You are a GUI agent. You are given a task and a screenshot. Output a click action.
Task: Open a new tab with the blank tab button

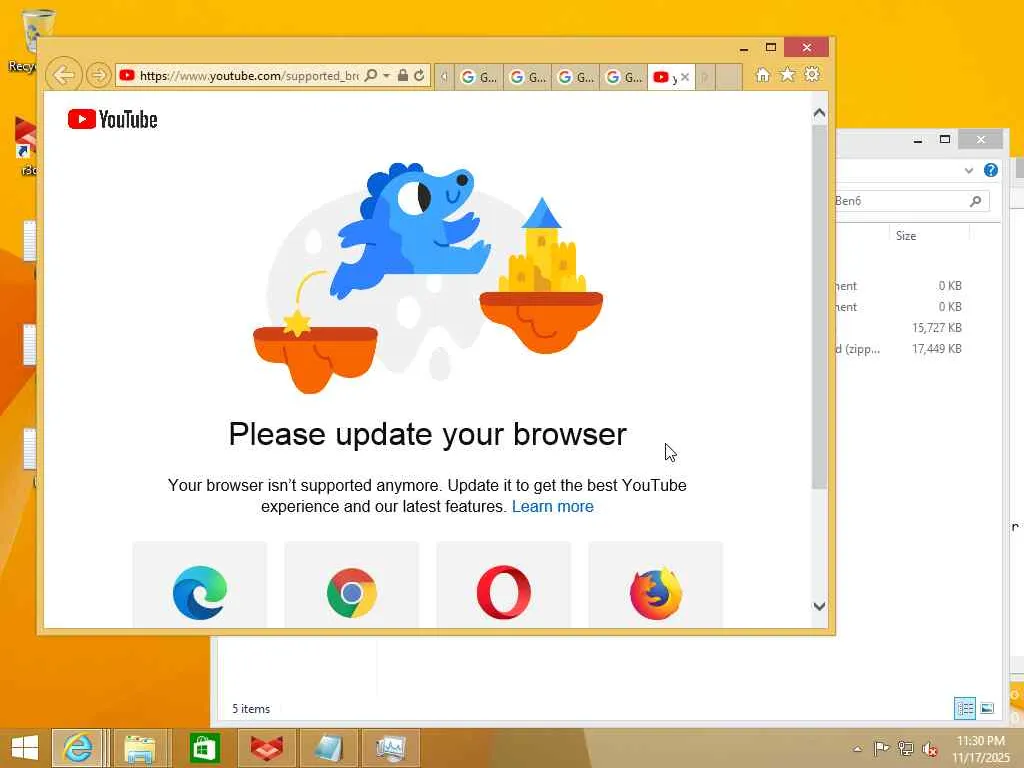[728, 77]
